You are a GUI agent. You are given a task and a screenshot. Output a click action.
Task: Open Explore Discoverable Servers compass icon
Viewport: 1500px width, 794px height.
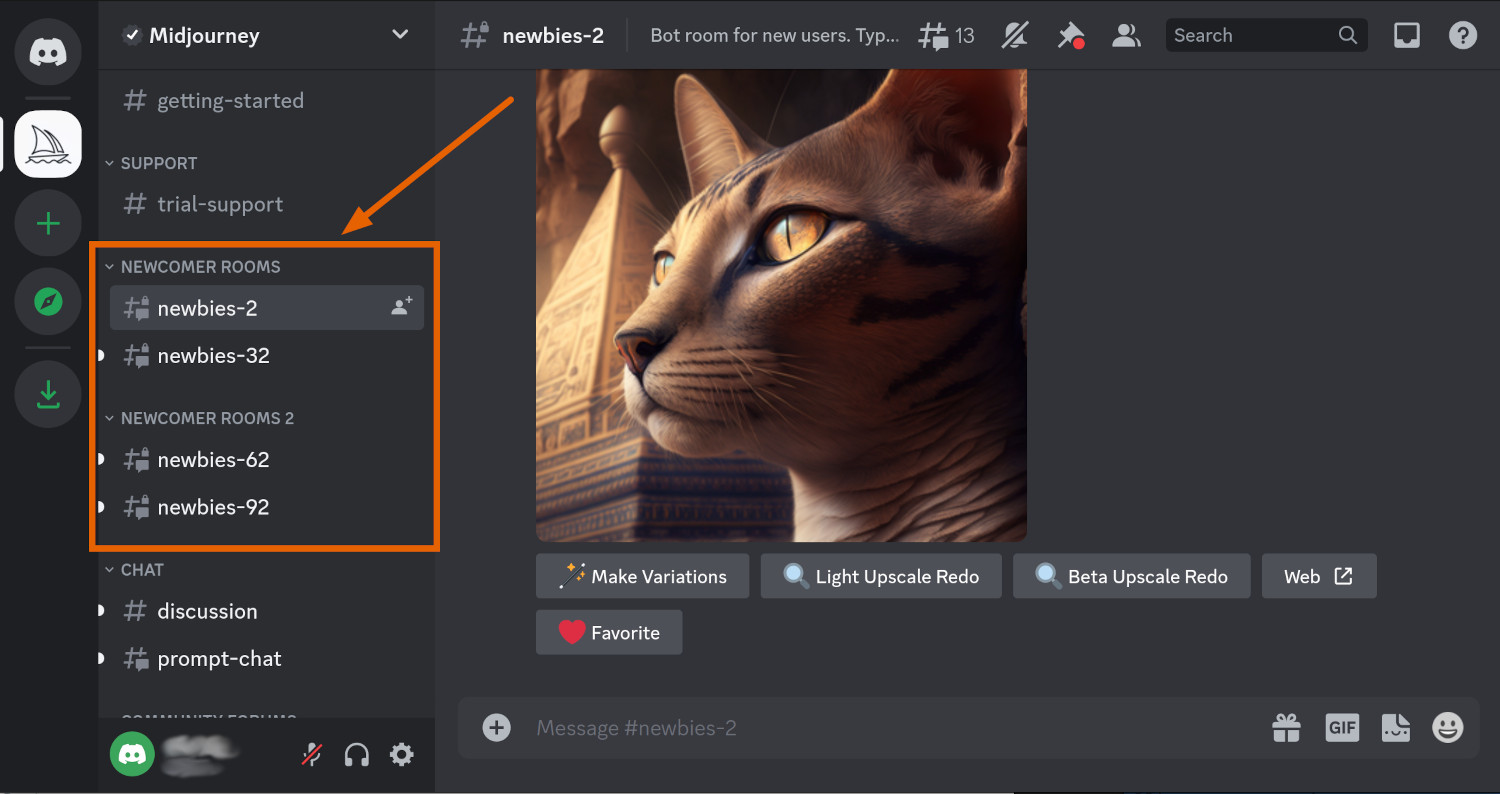point(48,301)
